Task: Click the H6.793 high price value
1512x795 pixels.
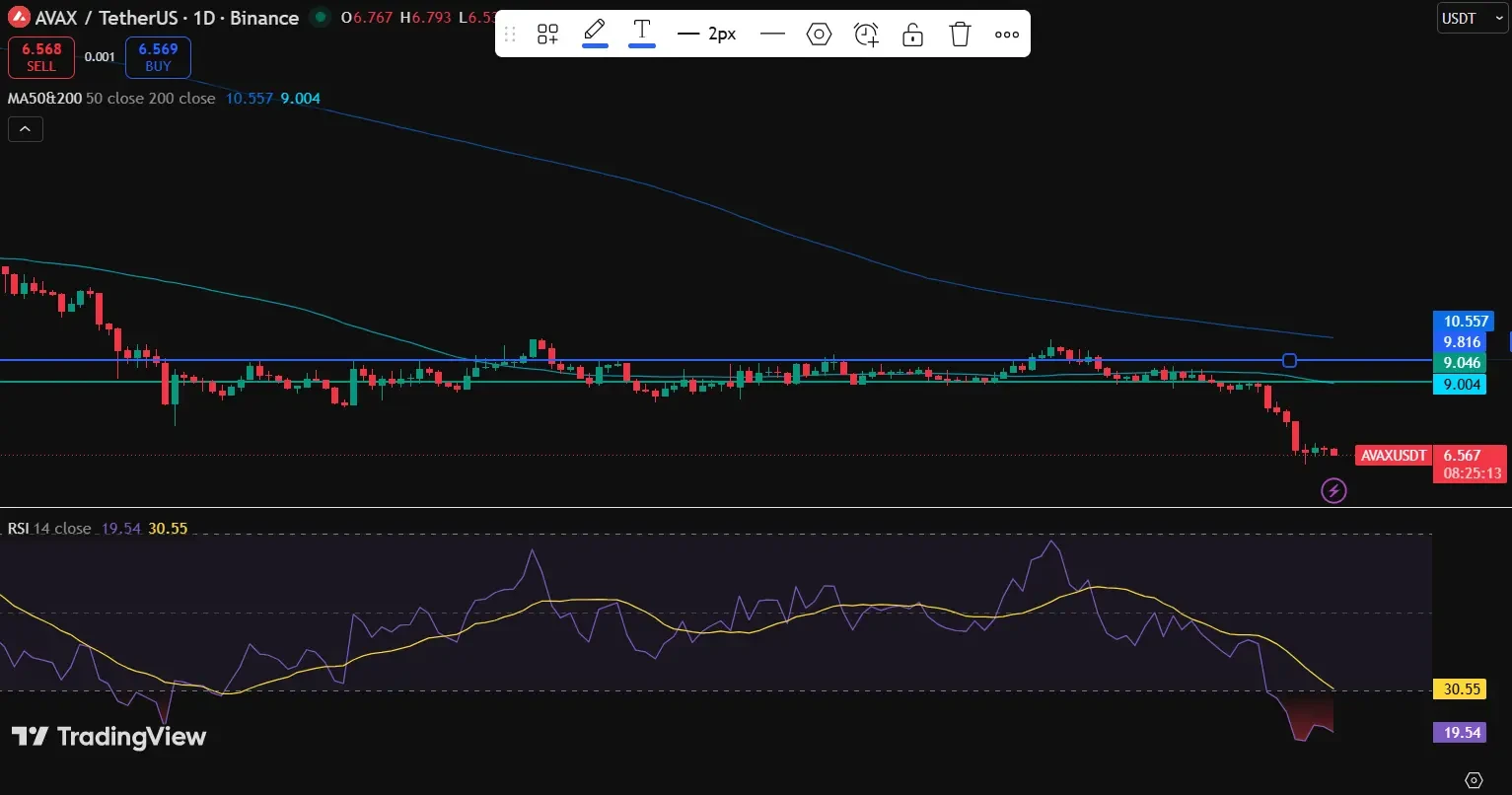Action: 427,18
